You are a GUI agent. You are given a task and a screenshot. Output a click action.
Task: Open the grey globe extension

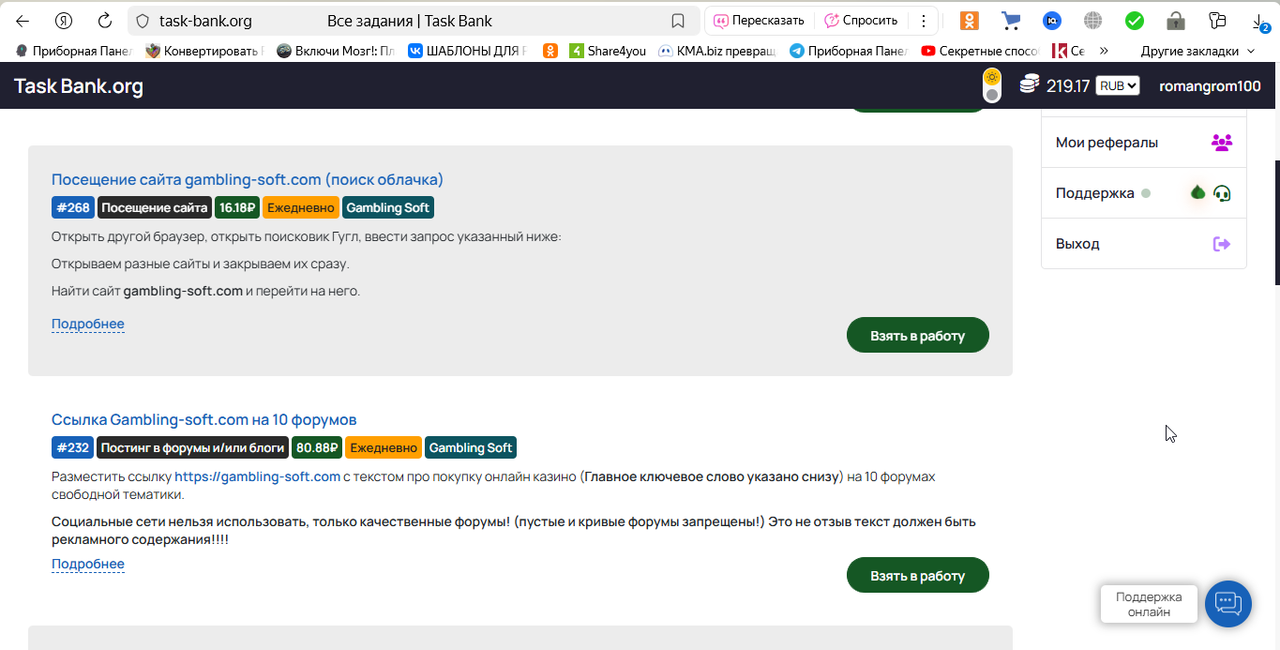pyautogui.click(x=1093, y=20)
